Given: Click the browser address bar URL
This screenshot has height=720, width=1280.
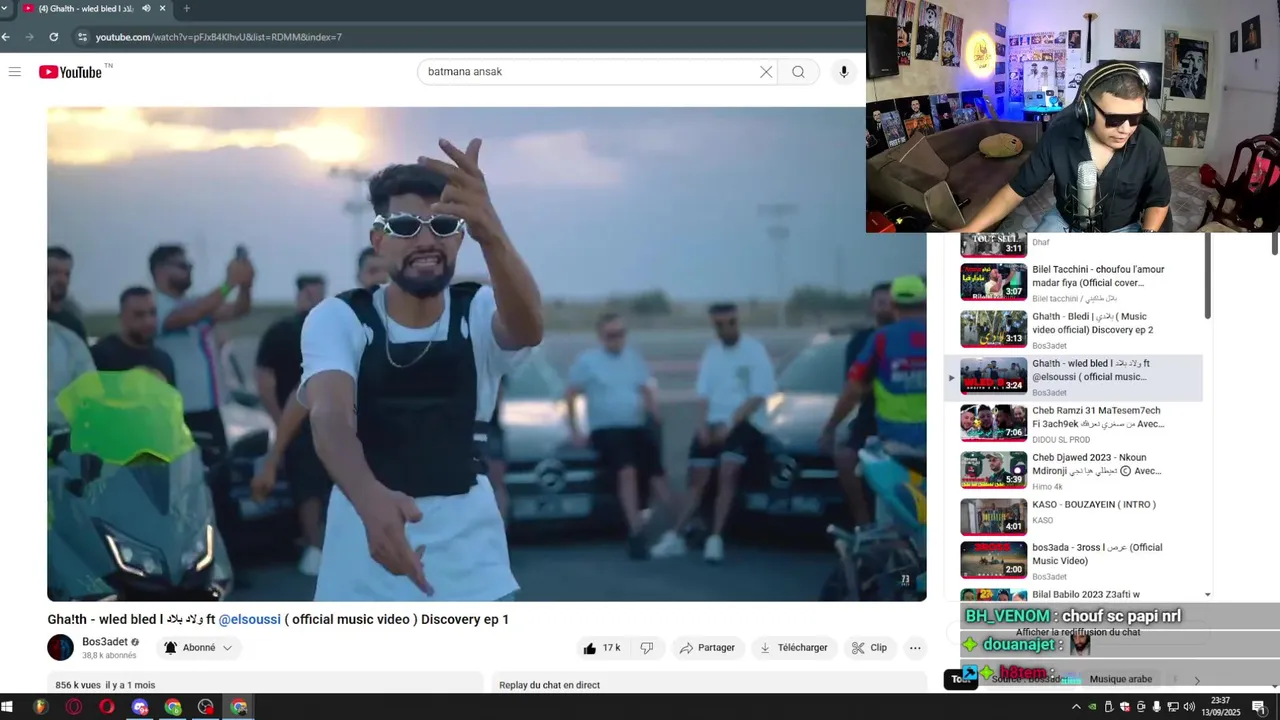Looking at the screenshot, I should tap(219, 37).
